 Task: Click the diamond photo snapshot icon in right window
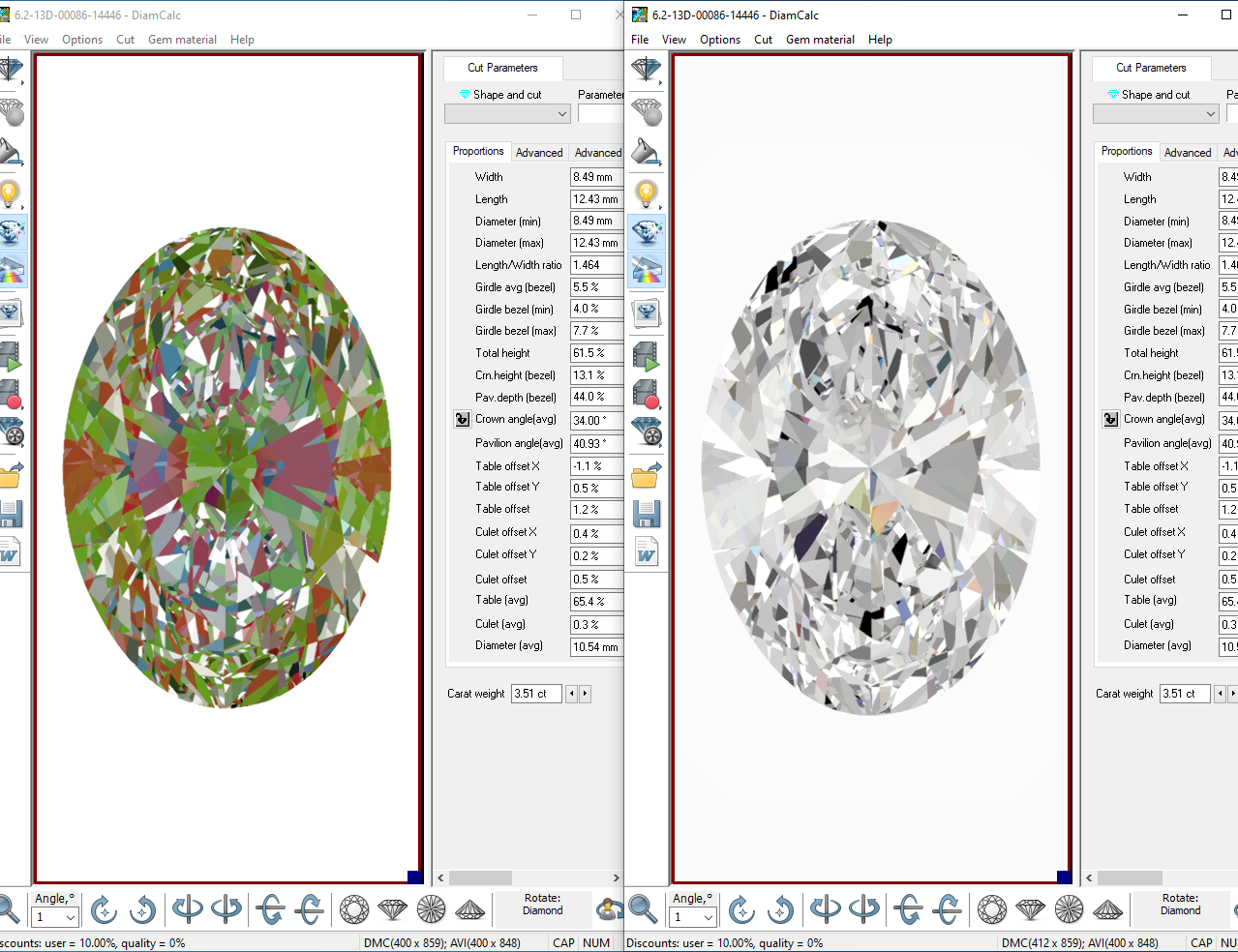(x=647, y=312)
